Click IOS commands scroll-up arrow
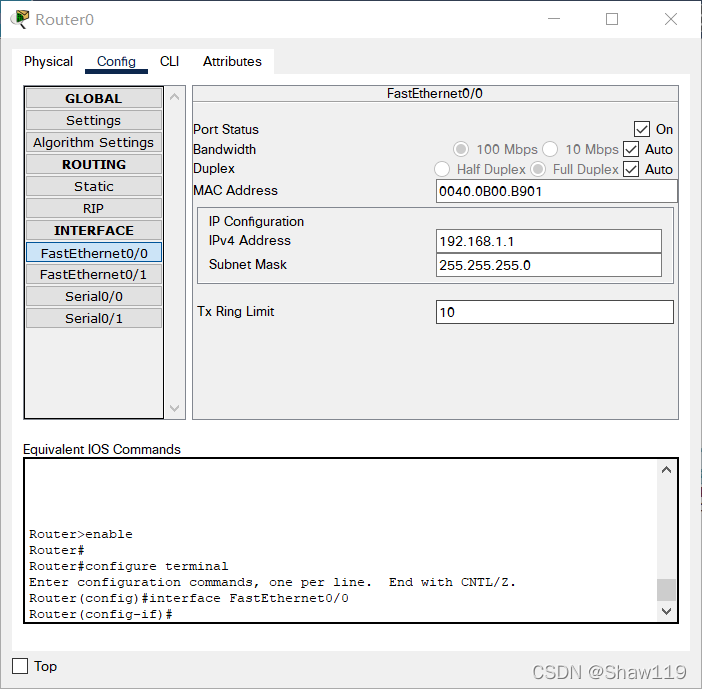This screenshot has width=702, height=689. tap(666, 470)
